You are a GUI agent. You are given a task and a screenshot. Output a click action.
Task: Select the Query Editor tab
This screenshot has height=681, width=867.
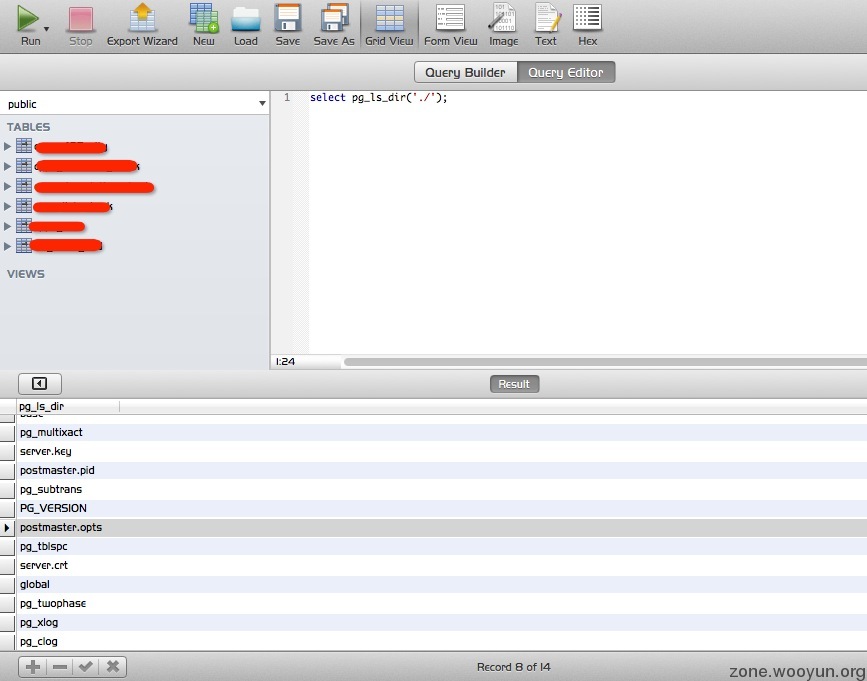tap(566, 72)
